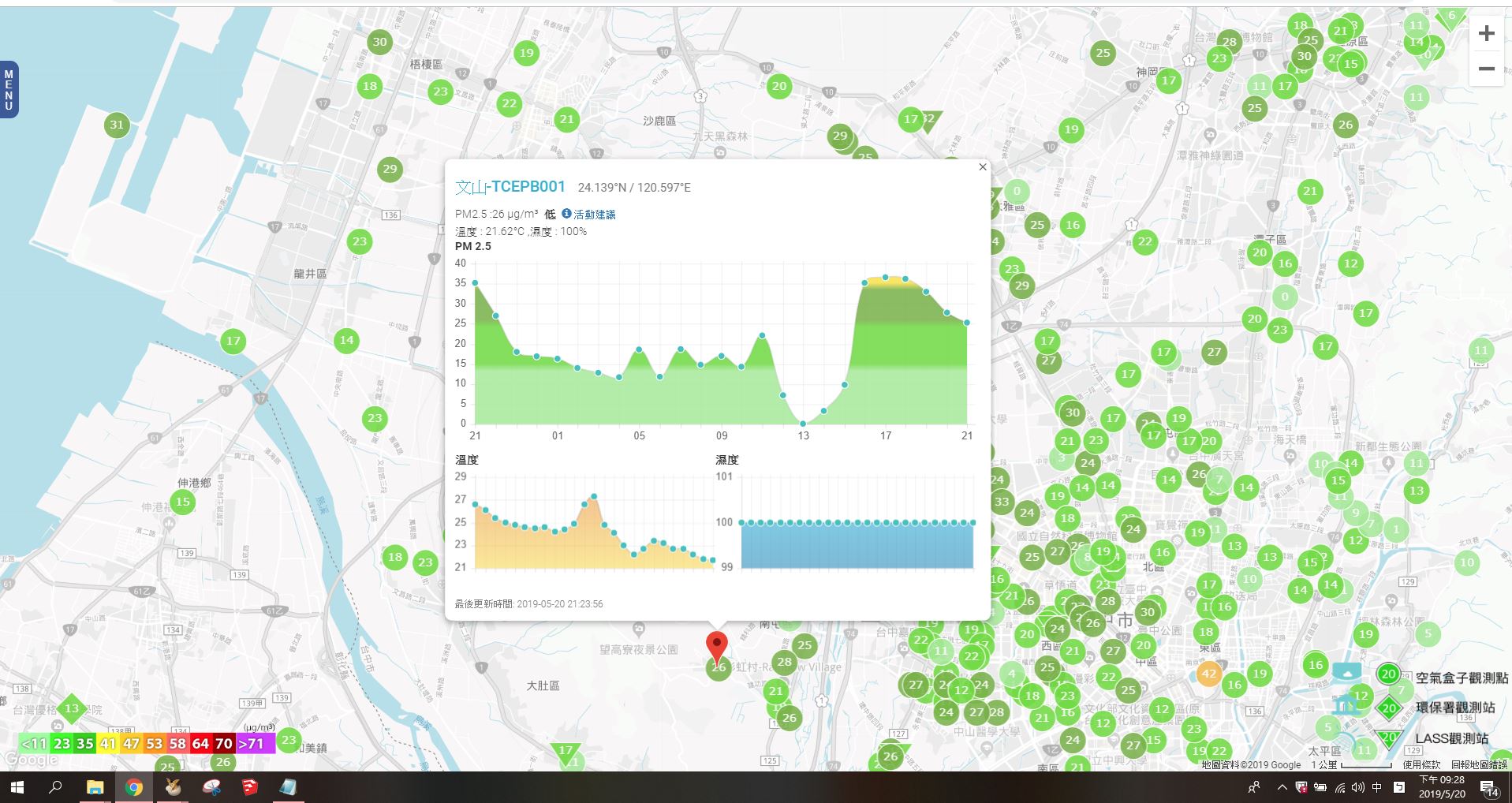
Task: Open the battery status tray icon
Action: point(1320,787)
